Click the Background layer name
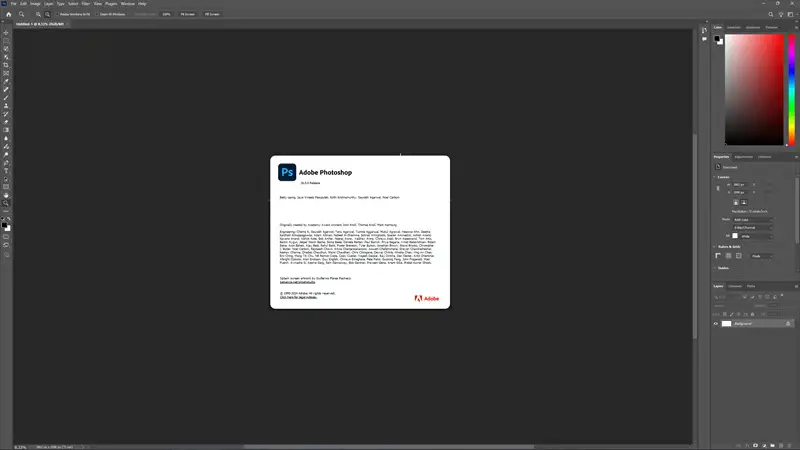Viewport: 800px width, 450px height. pyautogui.click(x=743, y=323)
